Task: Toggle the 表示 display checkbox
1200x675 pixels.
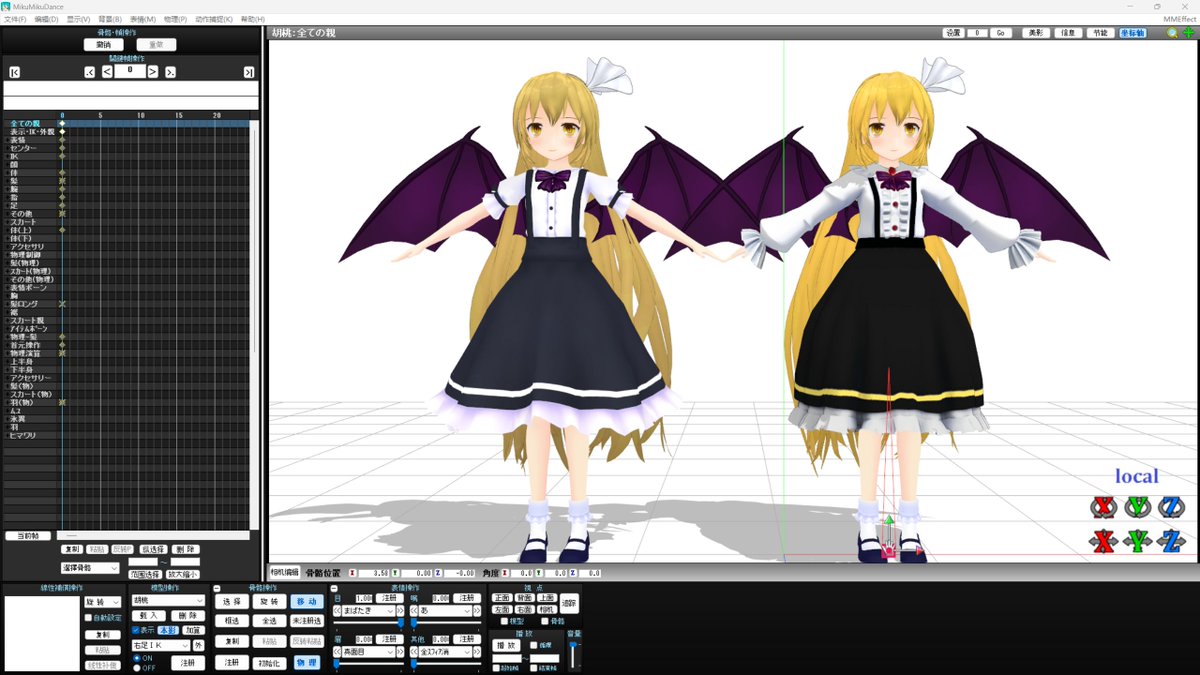Action: click(x=136, y=630)
